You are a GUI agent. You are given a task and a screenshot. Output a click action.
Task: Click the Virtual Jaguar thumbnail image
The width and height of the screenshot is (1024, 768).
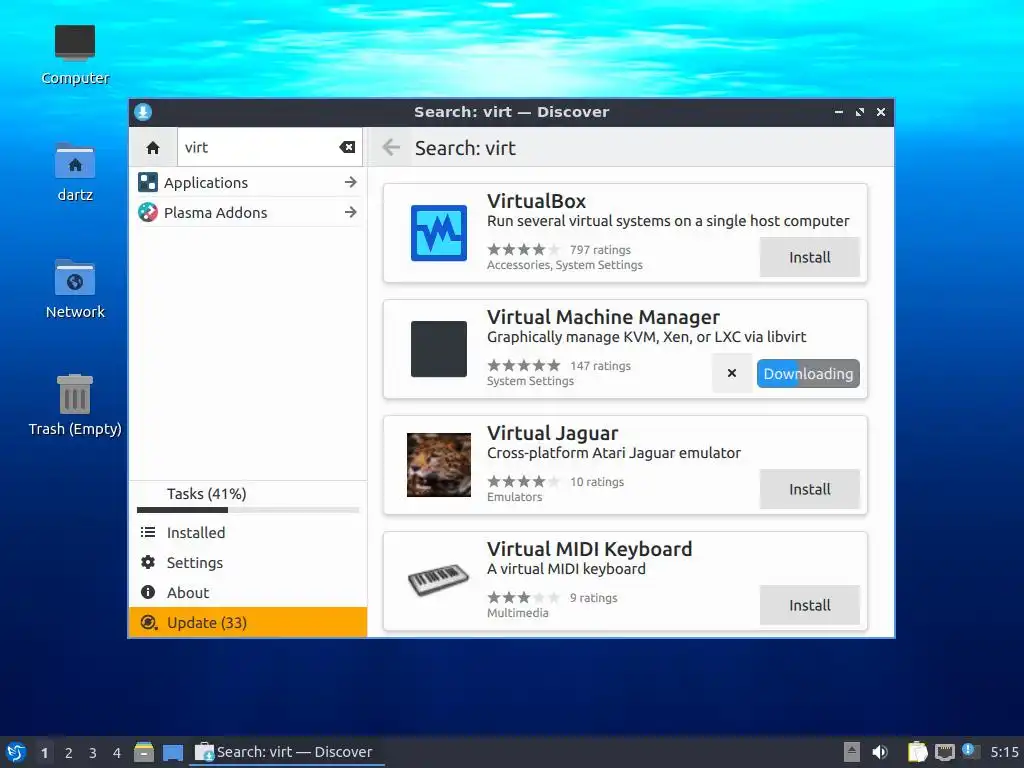(438, 465)
